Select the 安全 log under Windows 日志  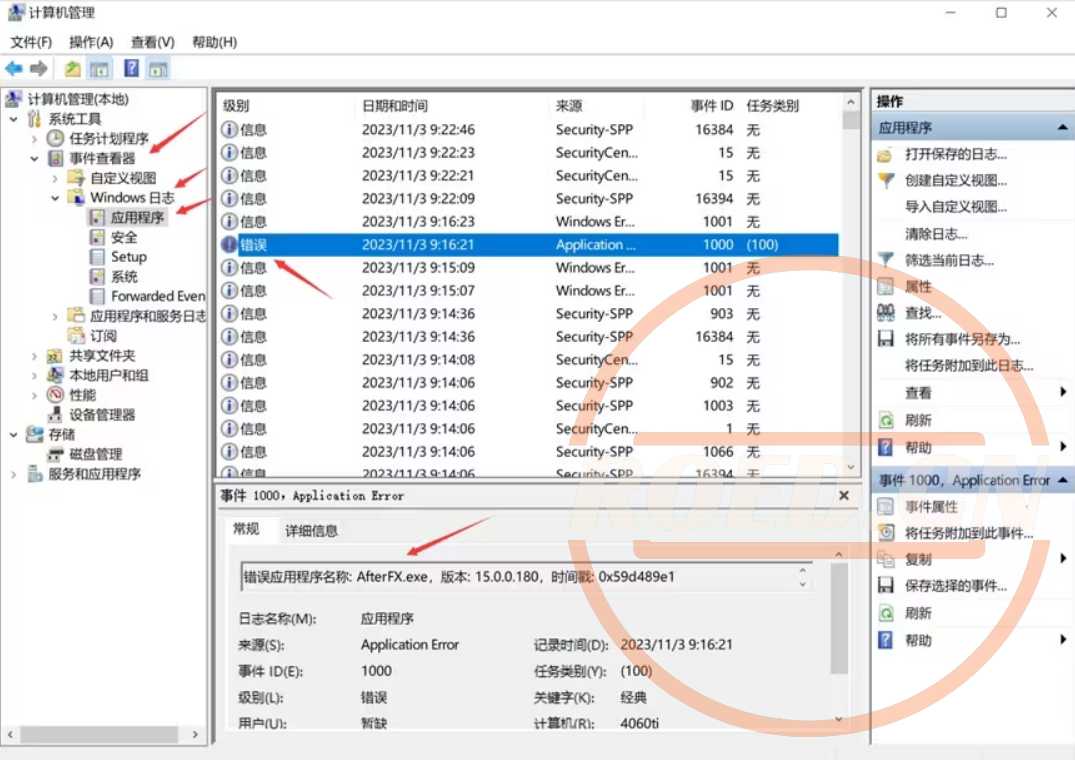124,237
